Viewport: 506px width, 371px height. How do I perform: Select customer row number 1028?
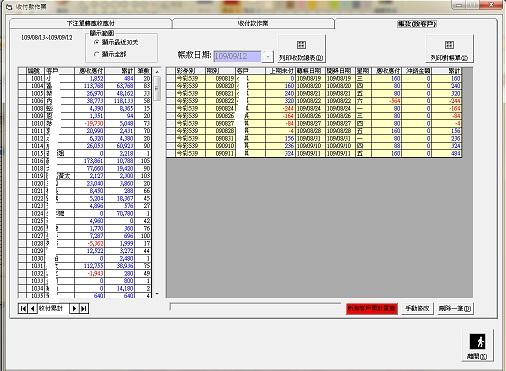coord(85,243)
